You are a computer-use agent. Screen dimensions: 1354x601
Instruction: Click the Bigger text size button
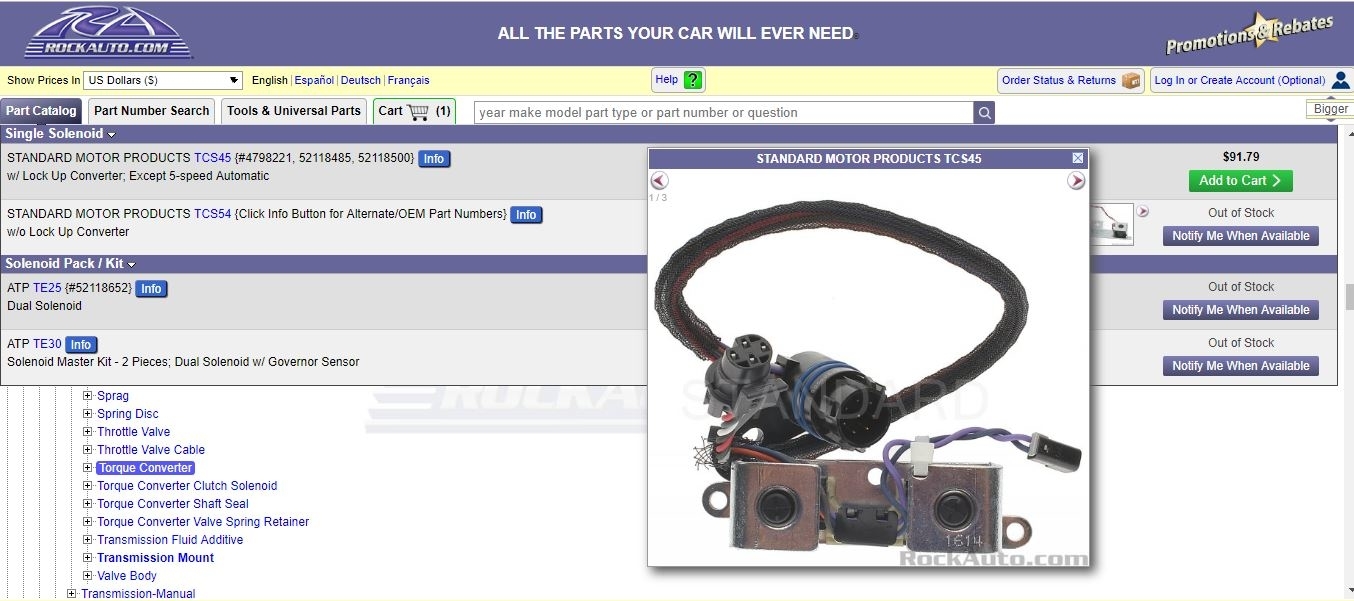click(x=1331, y=109)
